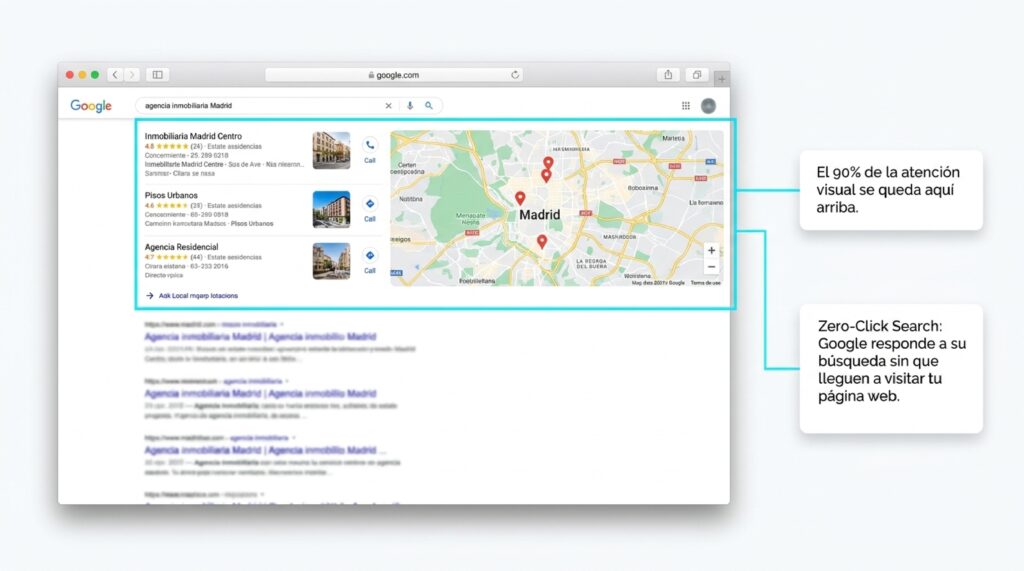
Task: Call Inmobiliaria Madrid Centro via the phone icon
Action: 370,145
